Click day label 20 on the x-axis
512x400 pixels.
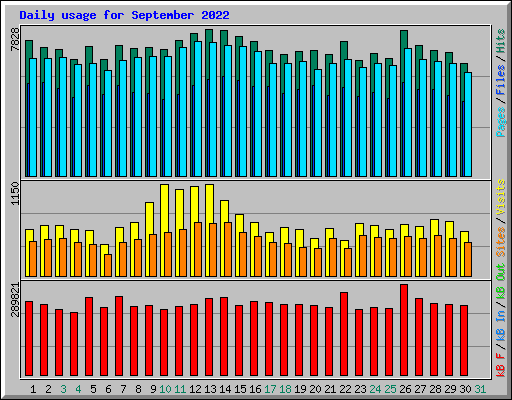pos(315,389)
